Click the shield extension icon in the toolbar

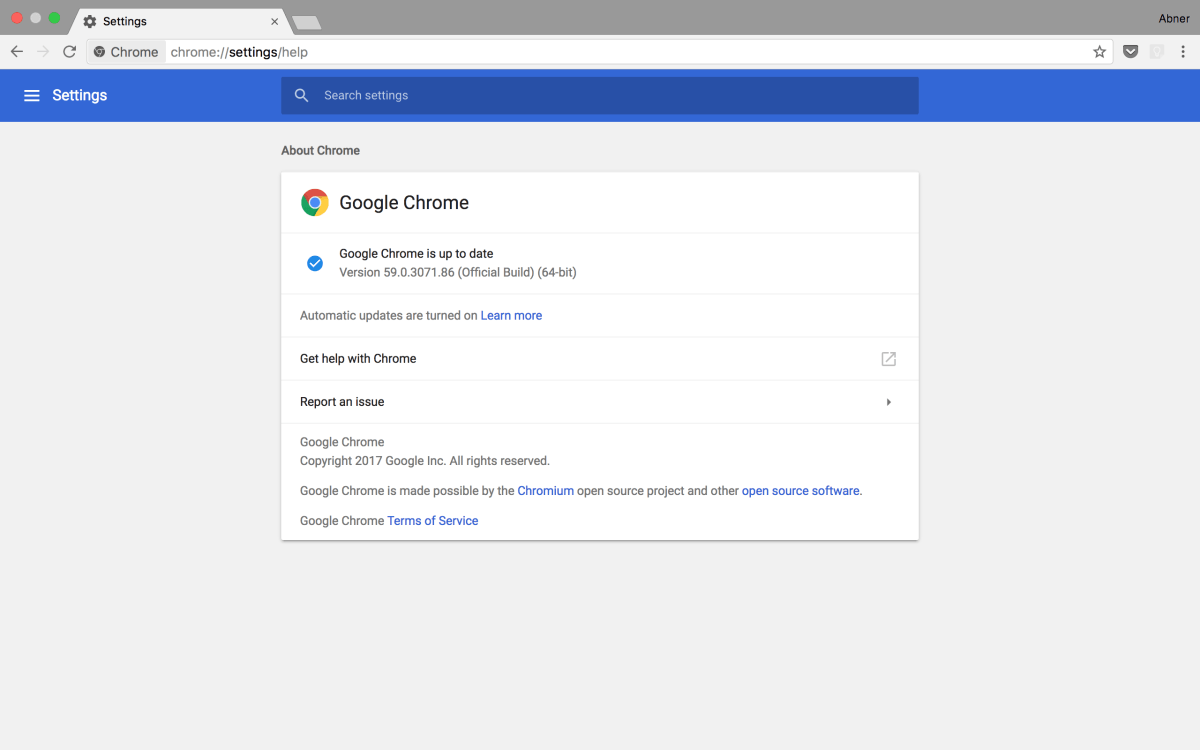coord(1130,51)
